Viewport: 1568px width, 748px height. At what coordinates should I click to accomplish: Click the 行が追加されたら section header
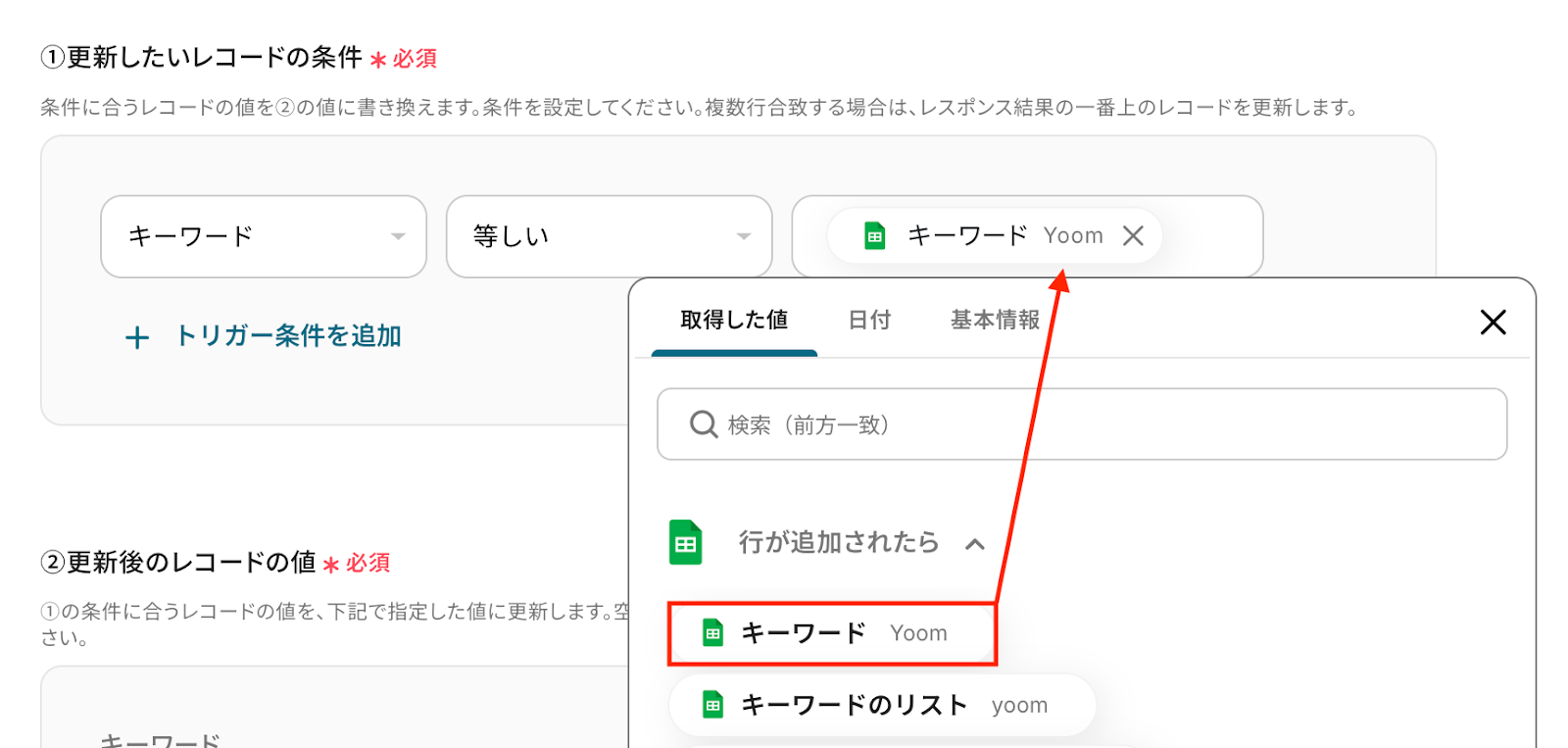pyautogui.click(x=838, y=542)
